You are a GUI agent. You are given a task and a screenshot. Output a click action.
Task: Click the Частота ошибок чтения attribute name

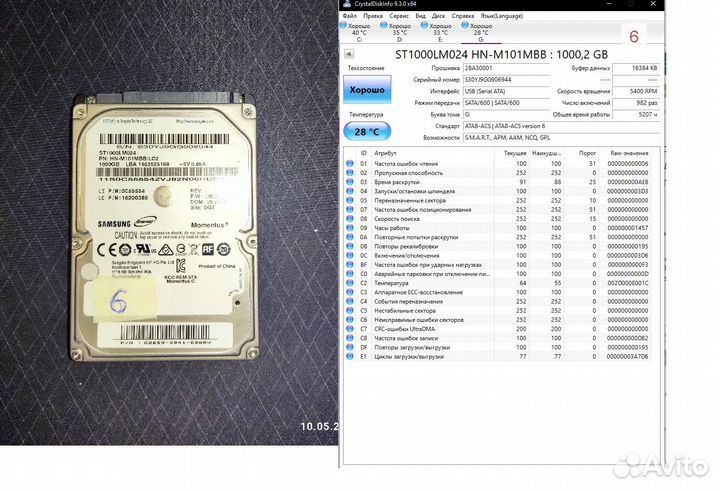[406, 164]
